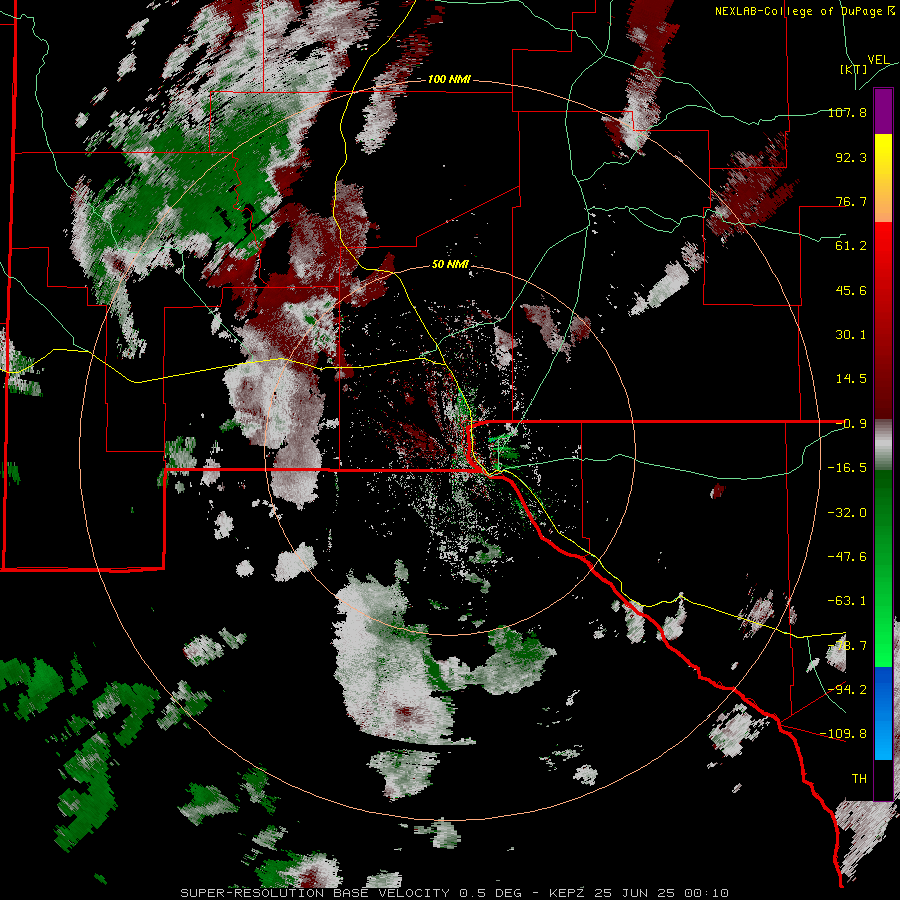Click the VEL legend heading
Image resolution: width=900 pixels, height=900 pixels.
pyautogui.click(x=878, y=60)
